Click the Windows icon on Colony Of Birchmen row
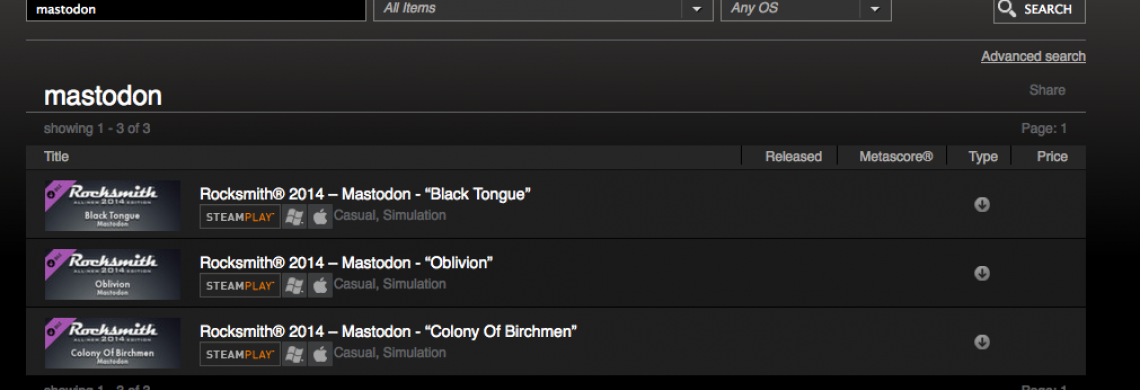1140x390 pixels. click(x=294, y=354)
